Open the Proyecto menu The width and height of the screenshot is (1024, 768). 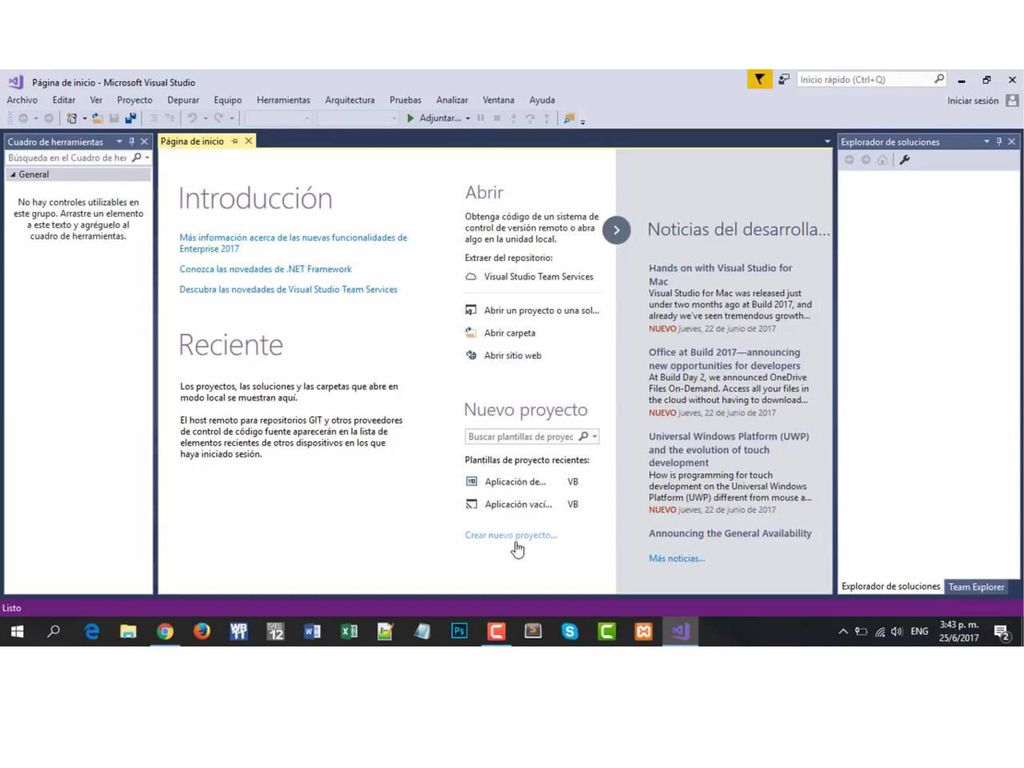click(135, 100)
